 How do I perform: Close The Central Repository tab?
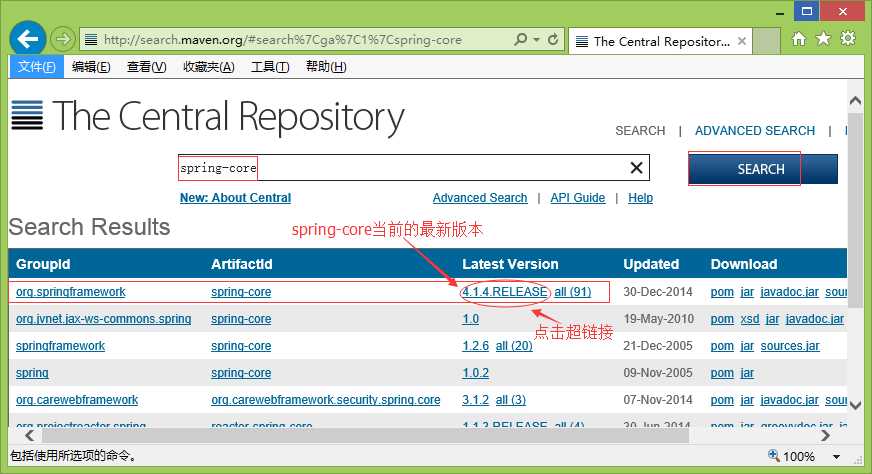coord(742,41)
